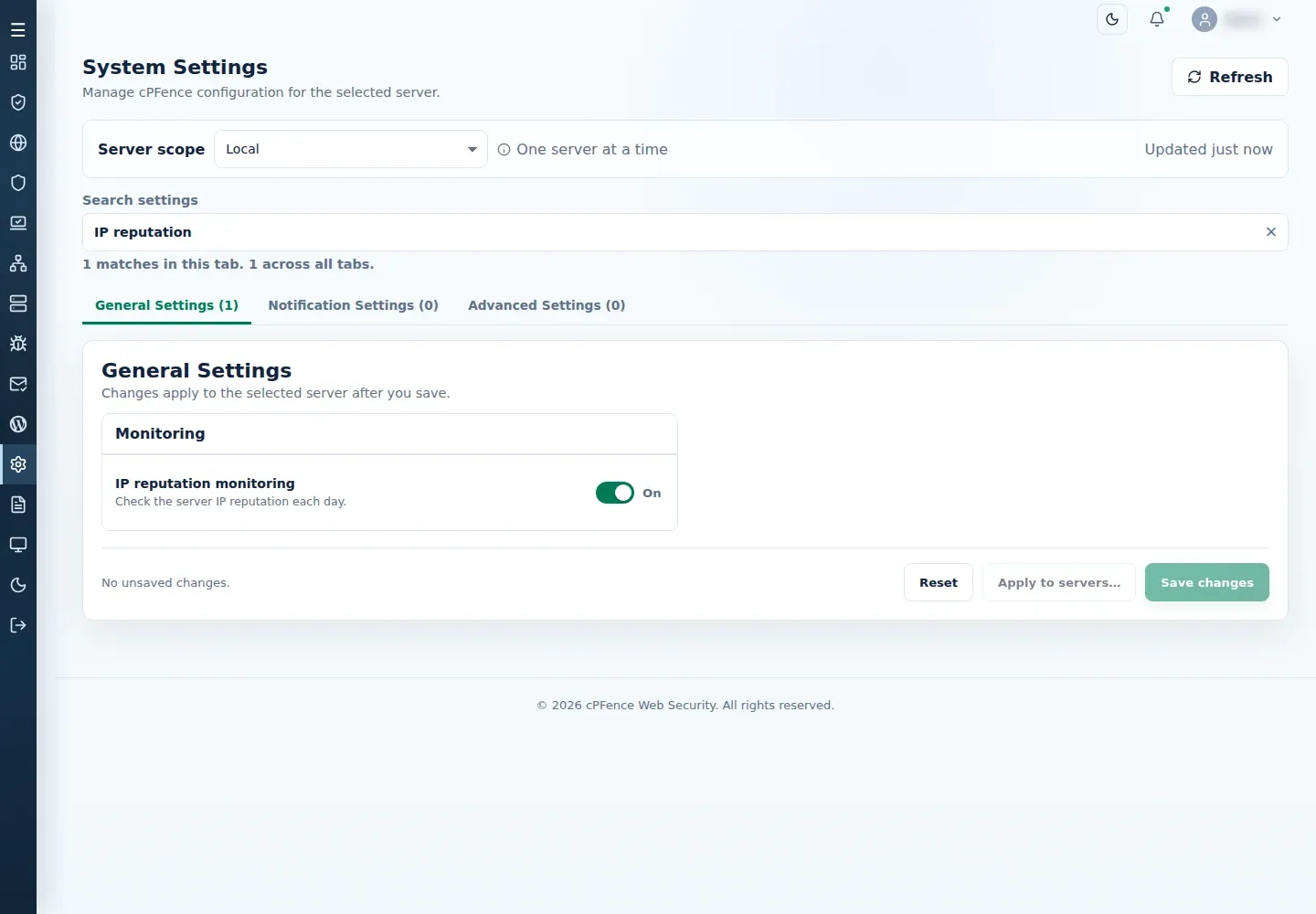Click the Reset button
This screenshot has width=1316, height=914.
click(939, 582)
